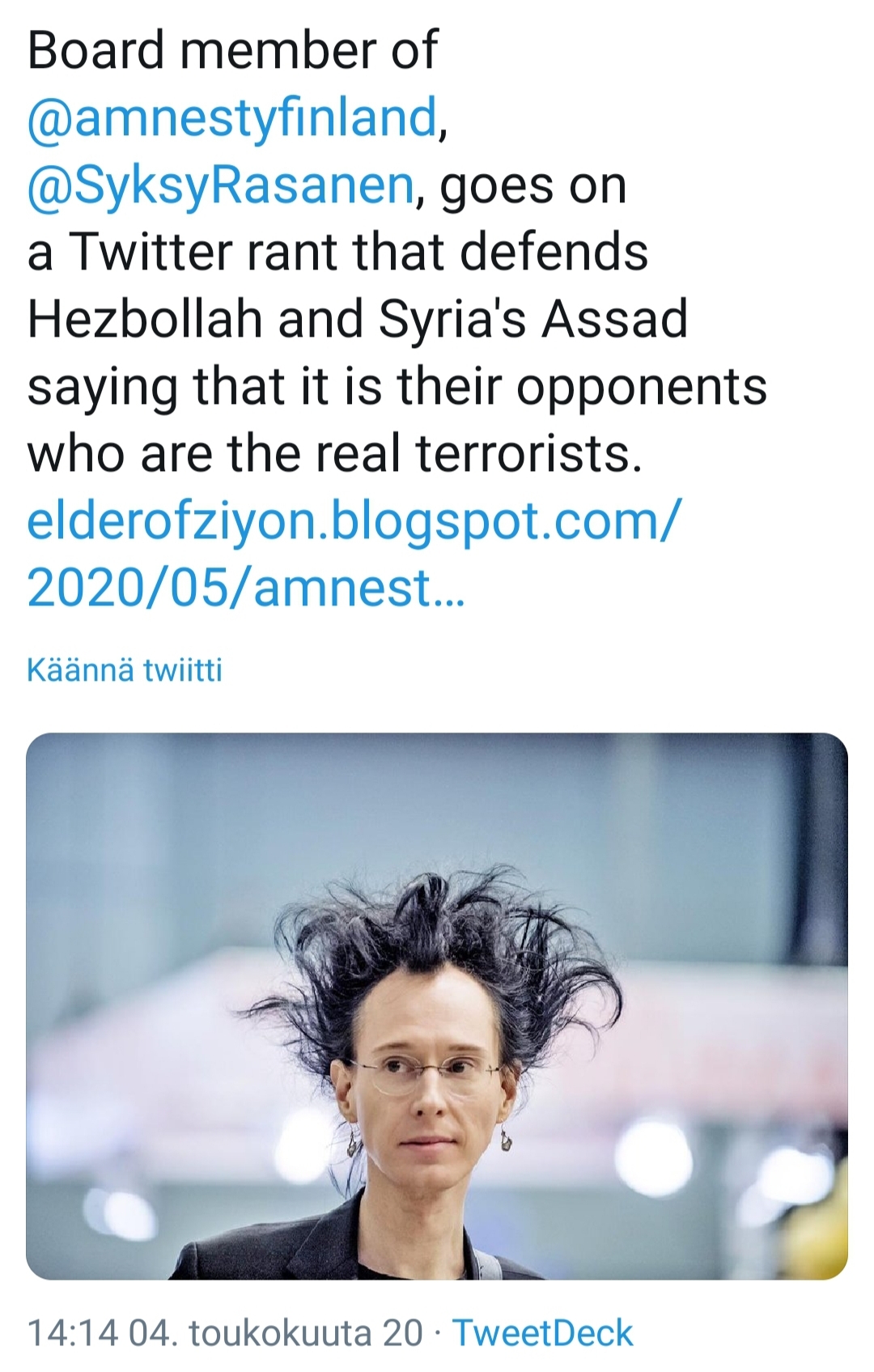This screenshot has height=1372, width=874.
Task: Tap the 14:14 timestamp
Action: 73,1332
